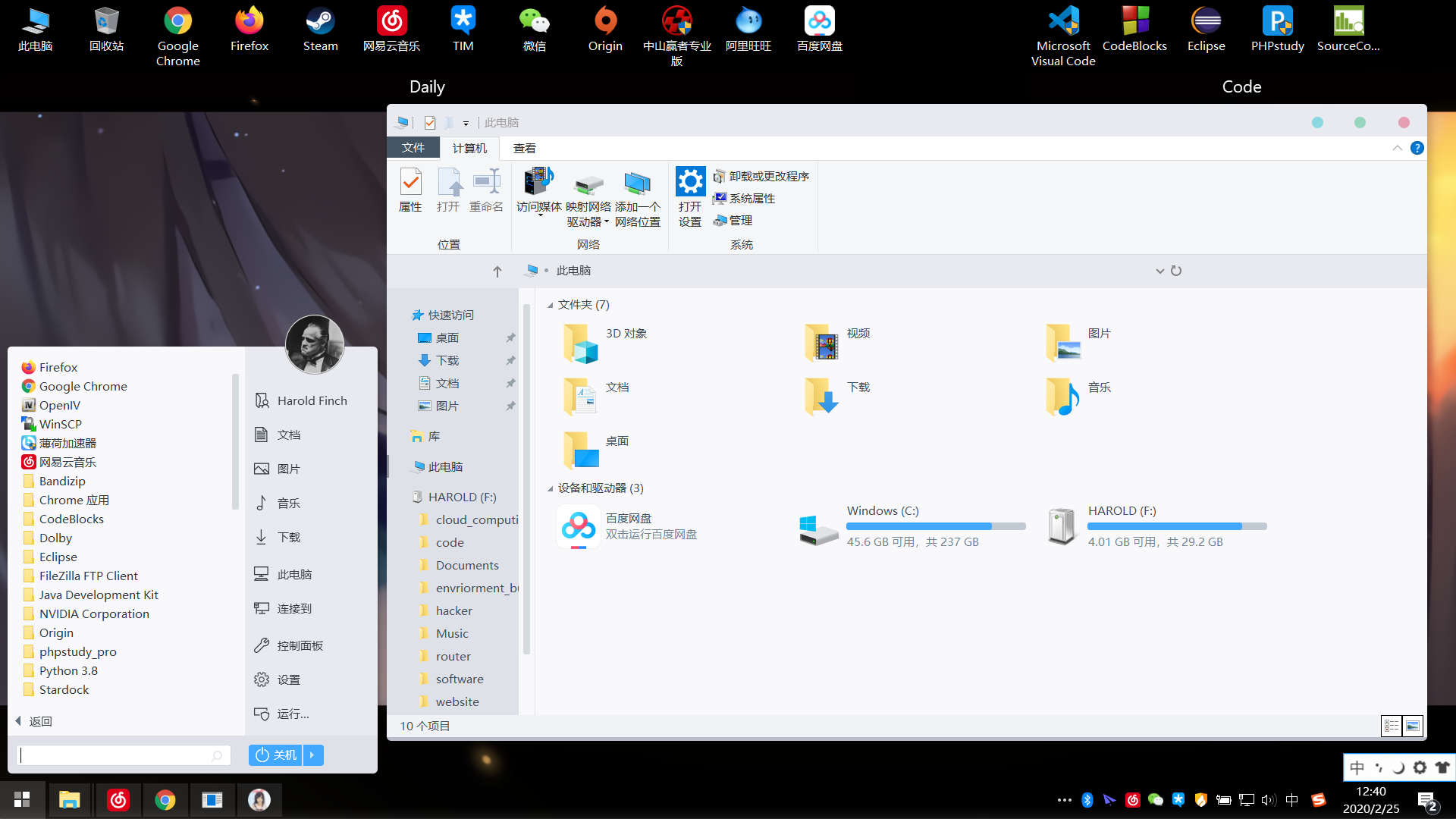Switch to details view toggle
Viewport: 1456px width, 819px height.
coord(1392,726)
